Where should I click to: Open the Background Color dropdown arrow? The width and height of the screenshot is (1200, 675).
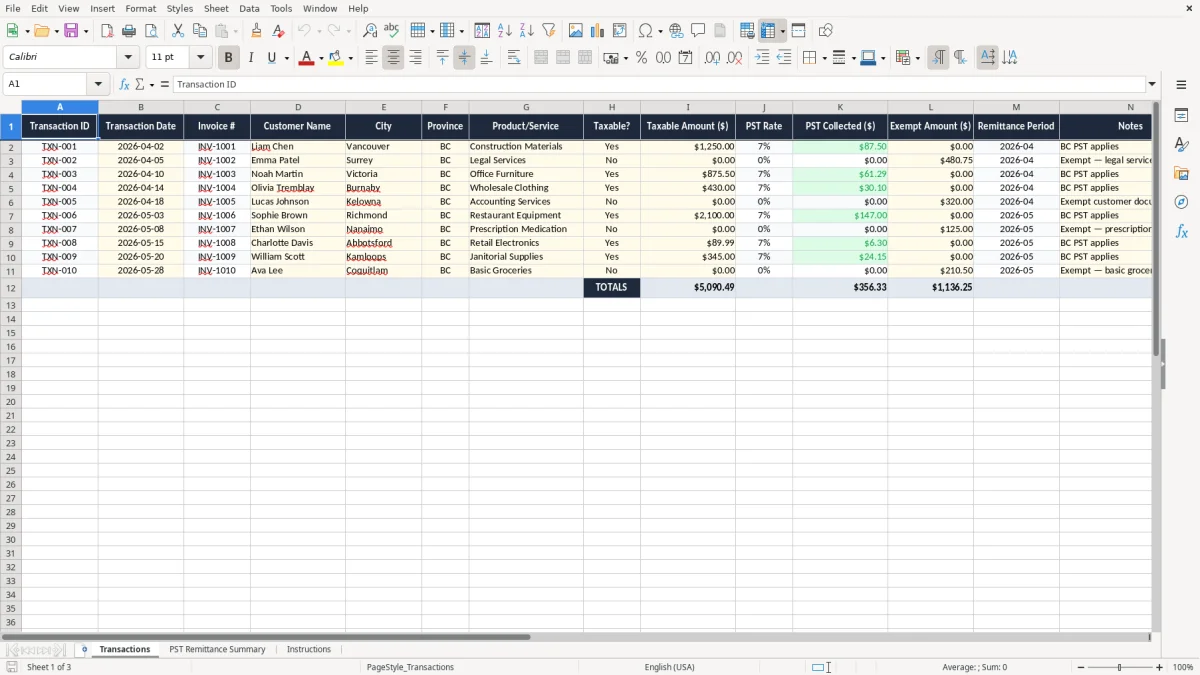coord(350,58)
